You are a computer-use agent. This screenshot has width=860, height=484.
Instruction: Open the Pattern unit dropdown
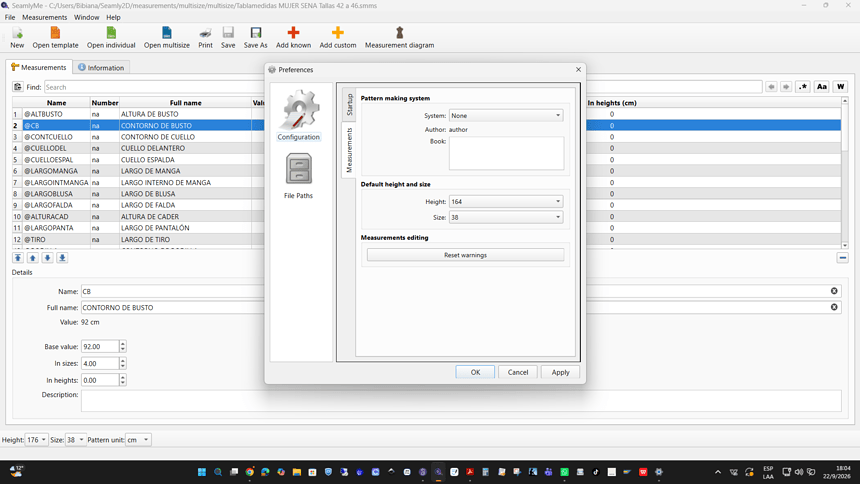(x=138, y=440)
